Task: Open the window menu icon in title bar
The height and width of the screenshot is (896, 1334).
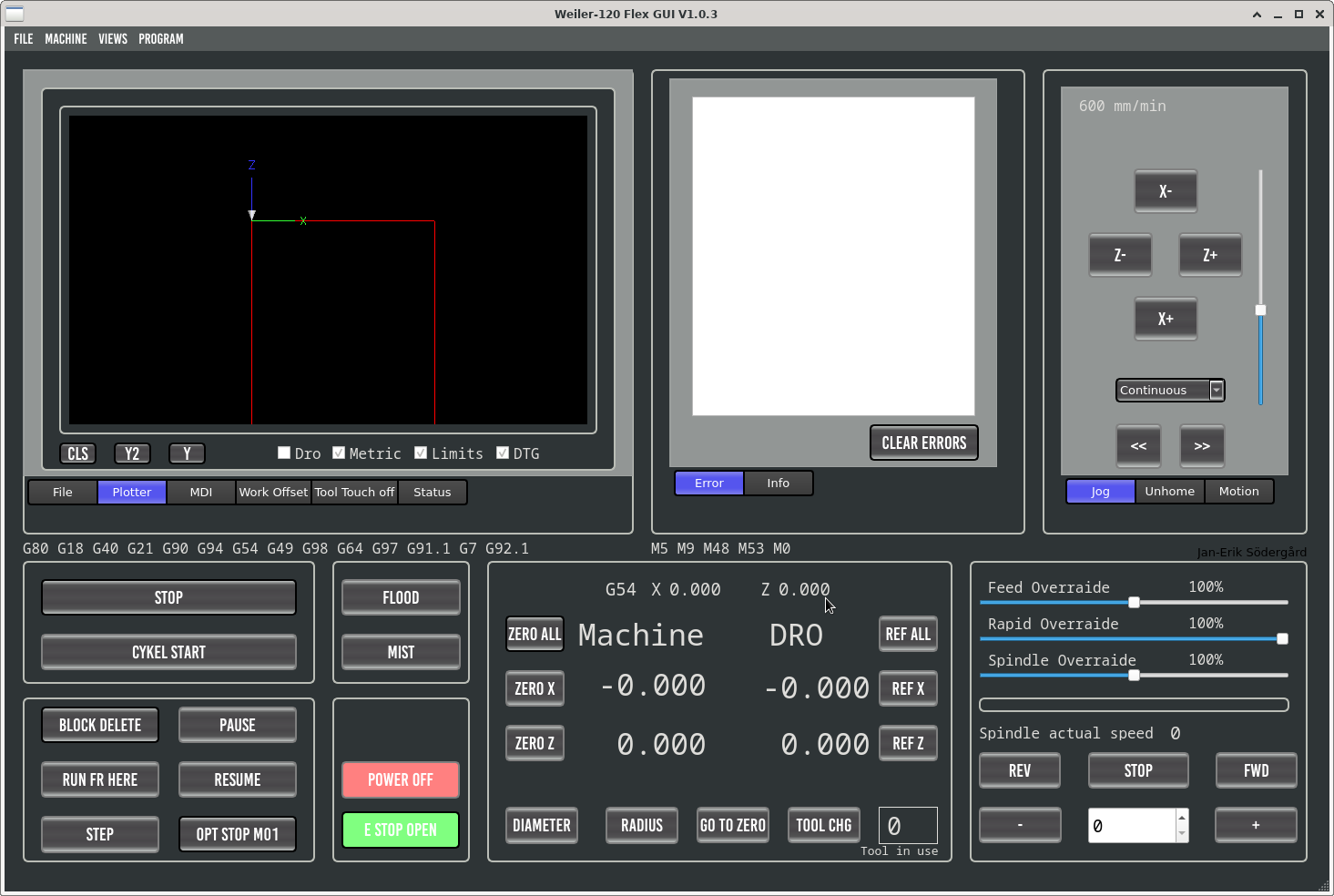Action: coord(15,14)
